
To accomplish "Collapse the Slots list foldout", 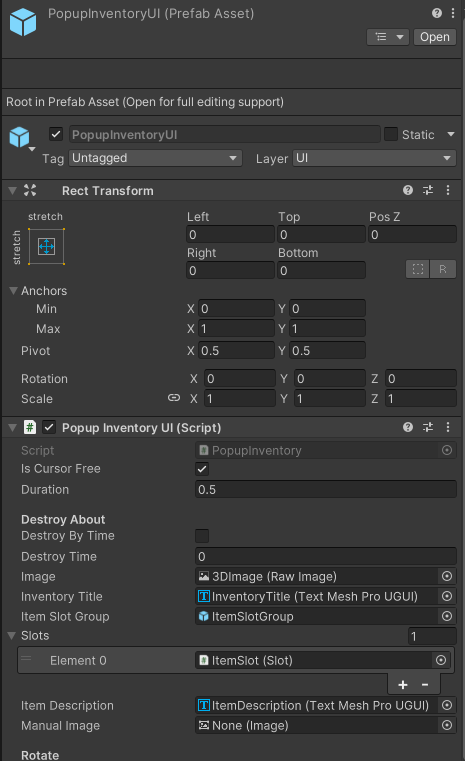I will tap(12, 635).
